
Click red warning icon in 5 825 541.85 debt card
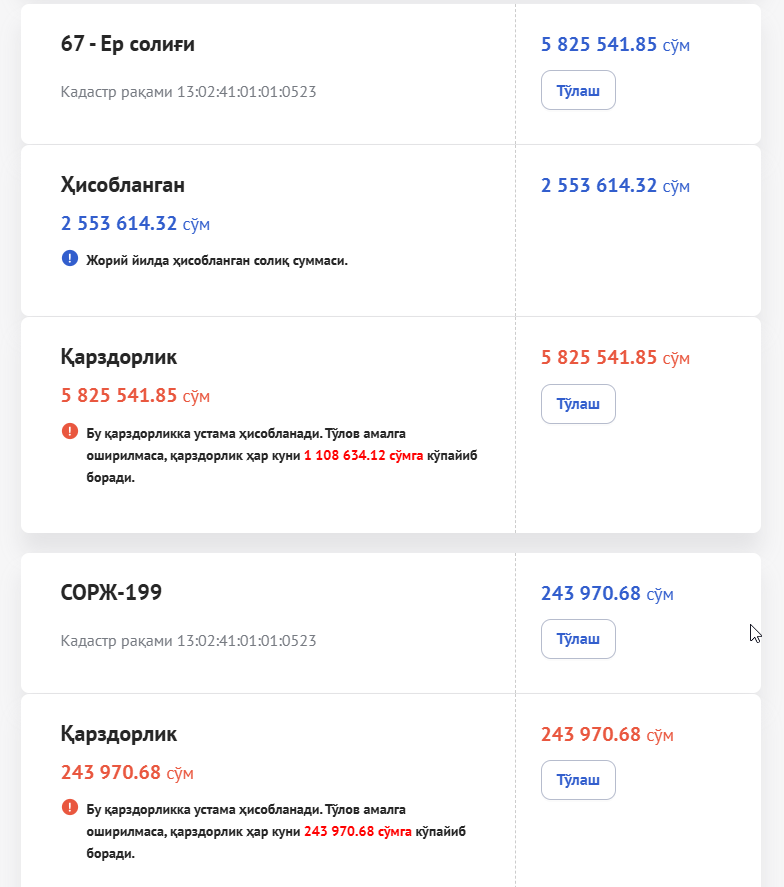(x=69, y=432)
